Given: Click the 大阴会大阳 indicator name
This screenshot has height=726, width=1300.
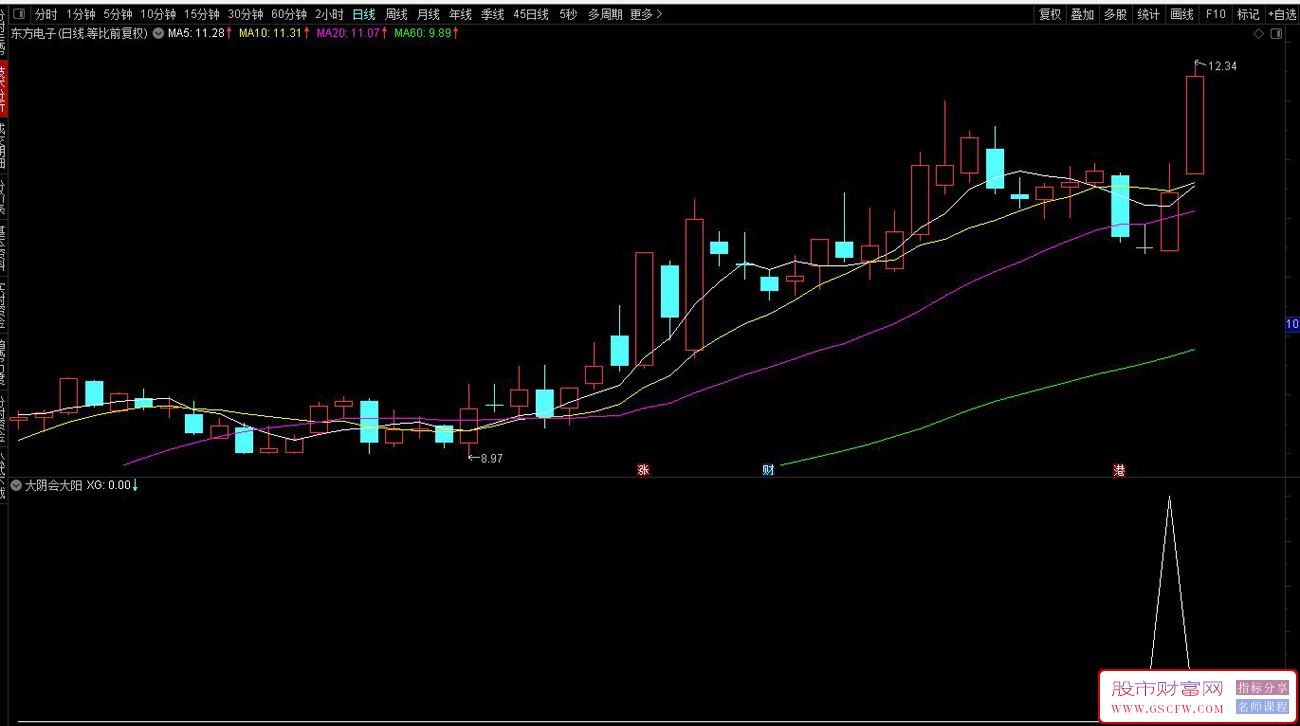Looking at the screenshot, I should pos(54,485).
